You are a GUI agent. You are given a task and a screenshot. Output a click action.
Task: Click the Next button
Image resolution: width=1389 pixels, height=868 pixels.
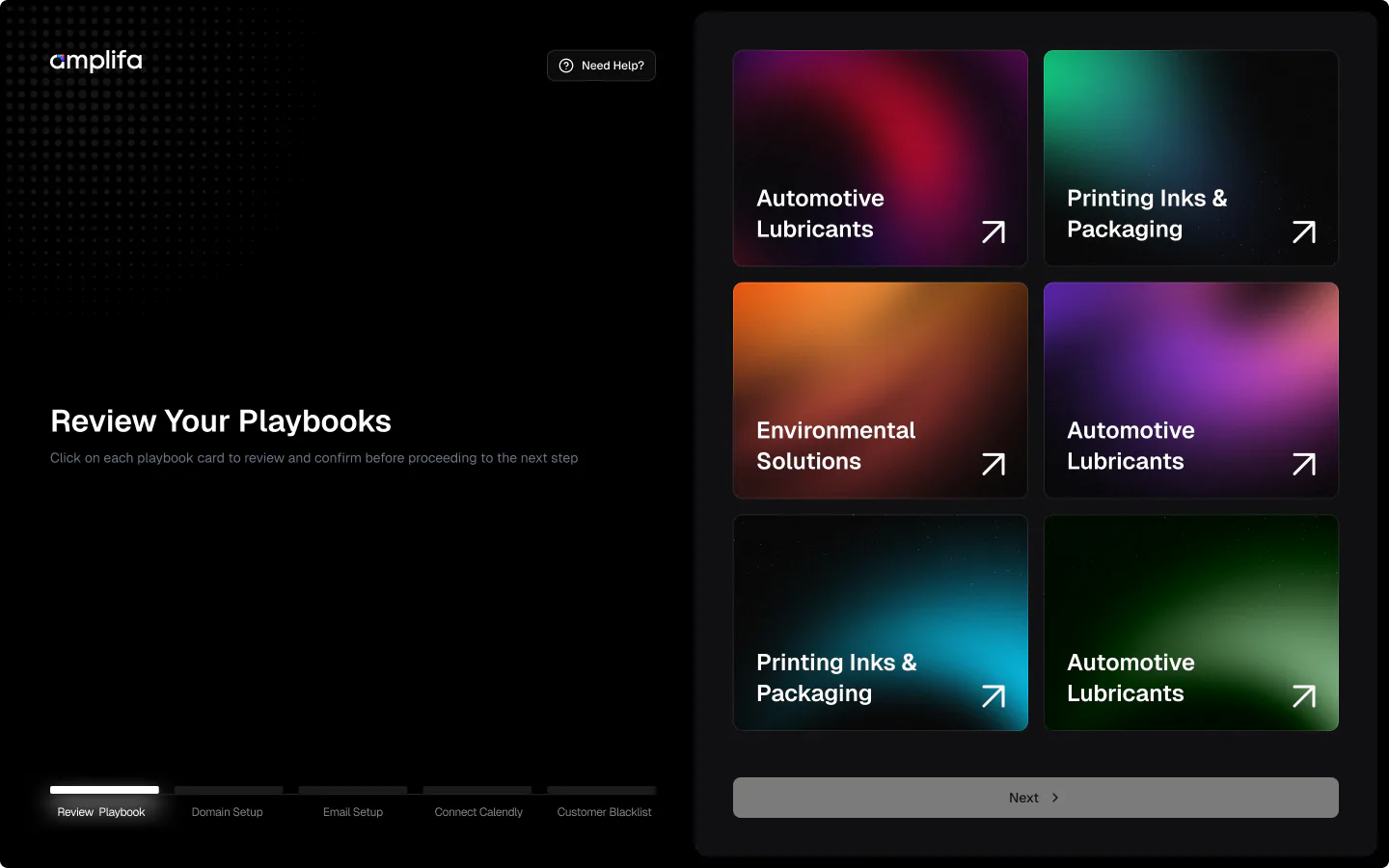click(x=1036, y=798)
